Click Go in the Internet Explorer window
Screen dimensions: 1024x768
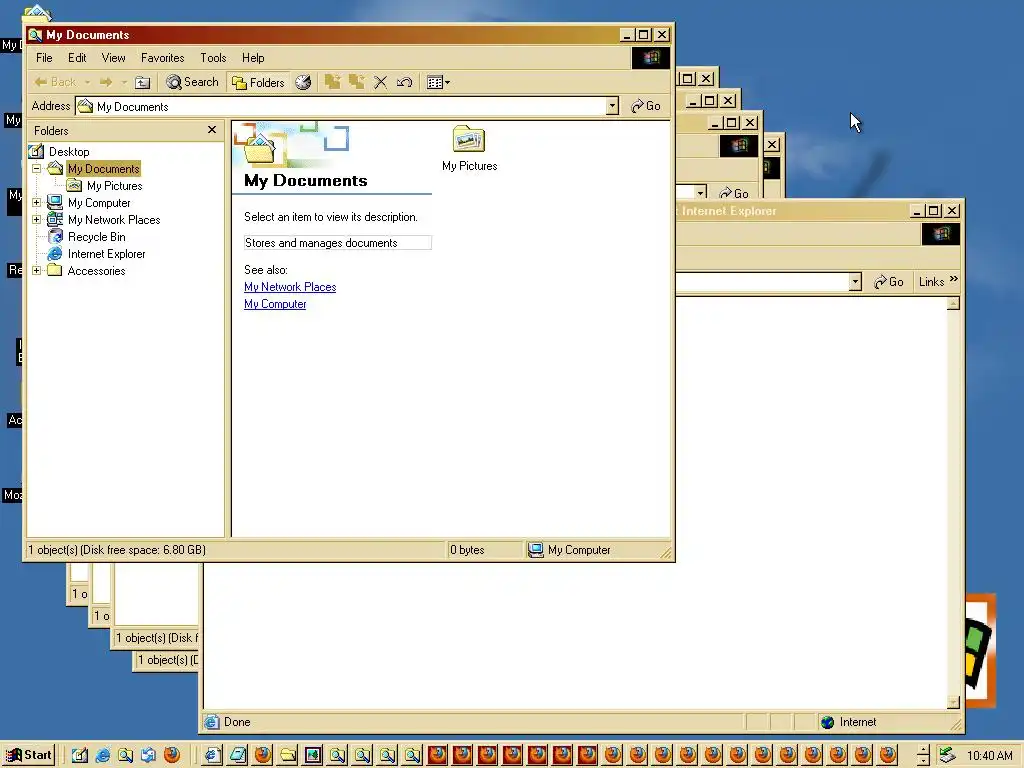point(889,281)
